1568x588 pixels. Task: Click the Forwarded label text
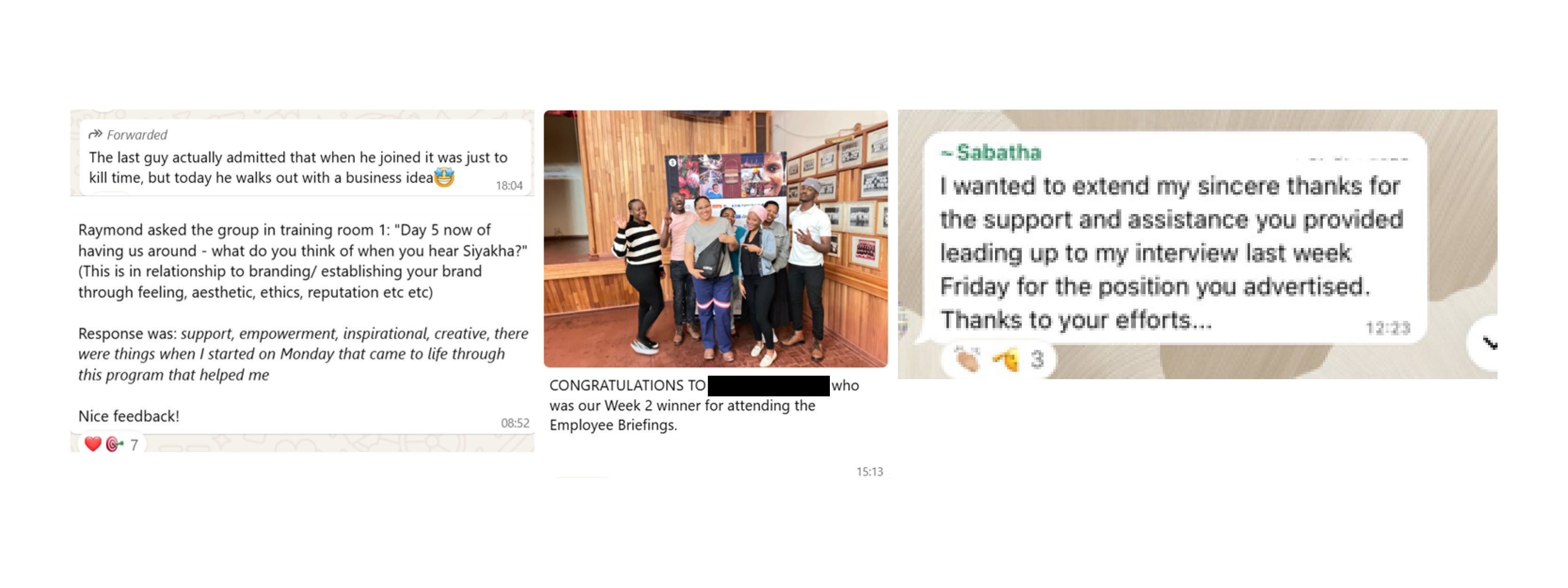137,135
